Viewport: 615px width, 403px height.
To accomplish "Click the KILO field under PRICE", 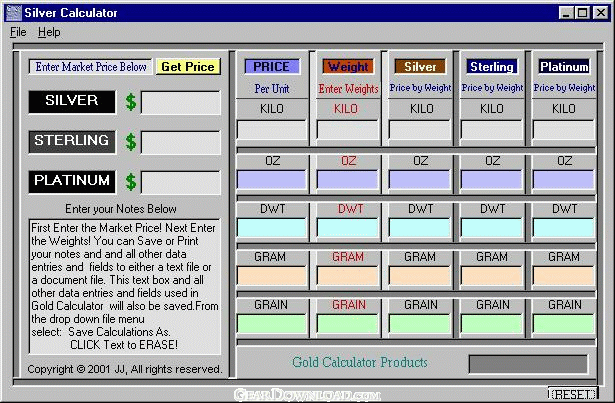I will [x=272, y=130].
